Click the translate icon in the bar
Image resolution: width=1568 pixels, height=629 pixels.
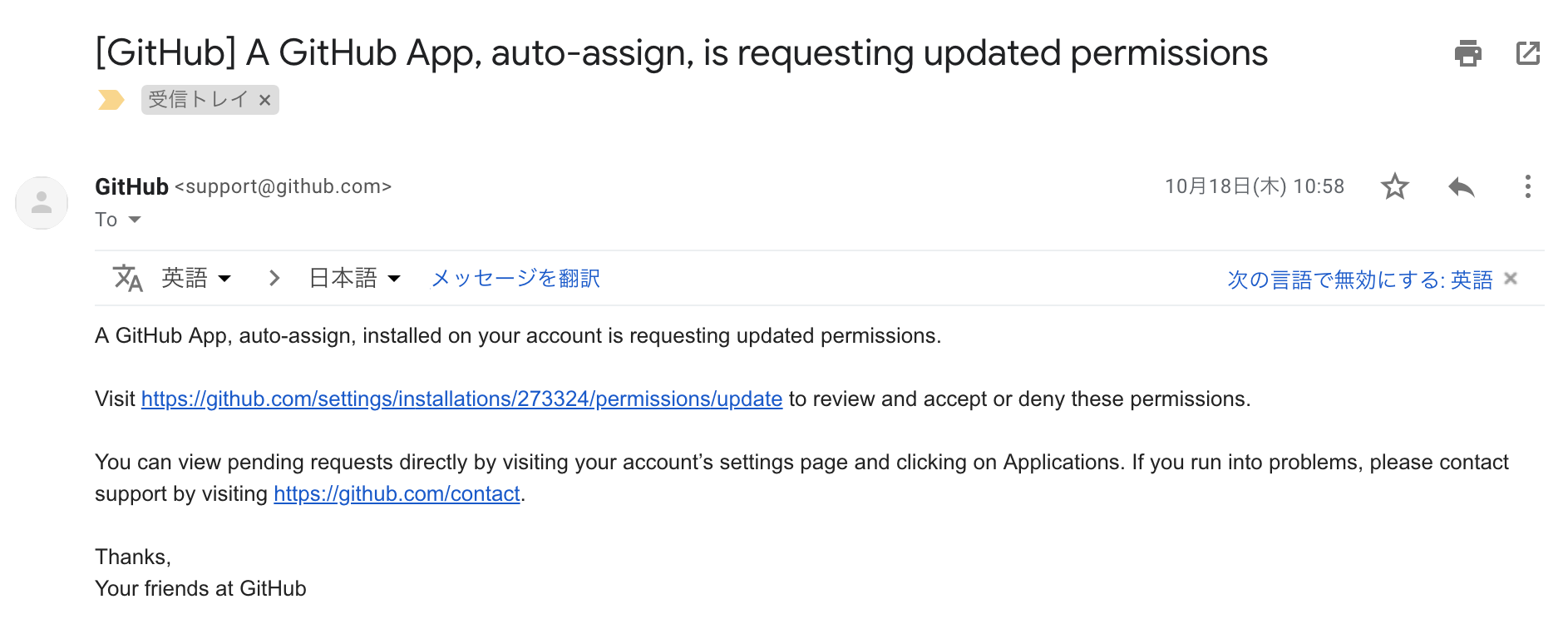coord(128,278)
